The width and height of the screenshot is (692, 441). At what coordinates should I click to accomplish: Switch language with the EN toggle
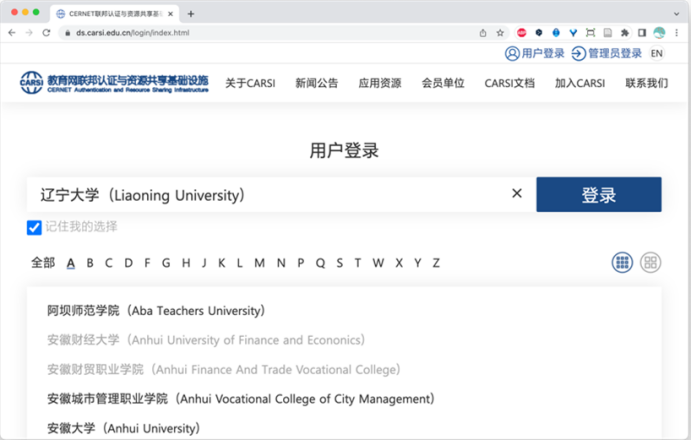coord(657,53)
